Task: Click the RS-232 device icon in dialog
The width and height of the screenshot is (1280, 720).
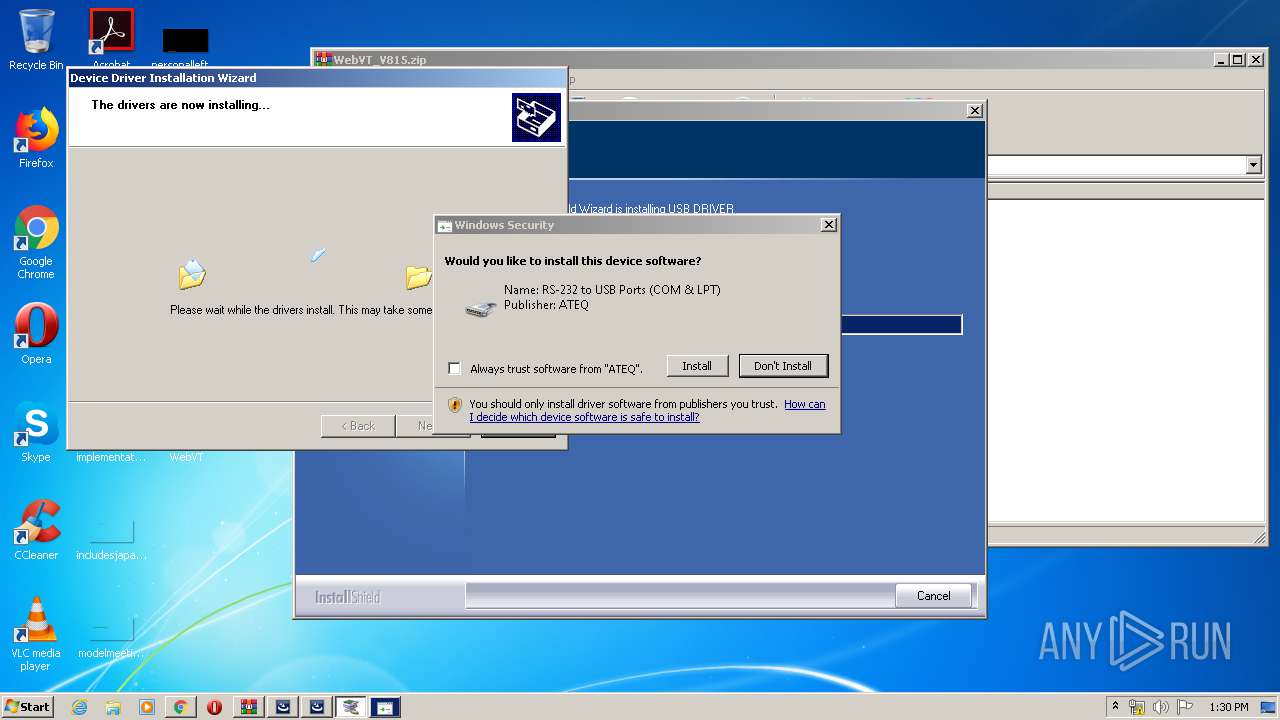Action: (481, 309)
